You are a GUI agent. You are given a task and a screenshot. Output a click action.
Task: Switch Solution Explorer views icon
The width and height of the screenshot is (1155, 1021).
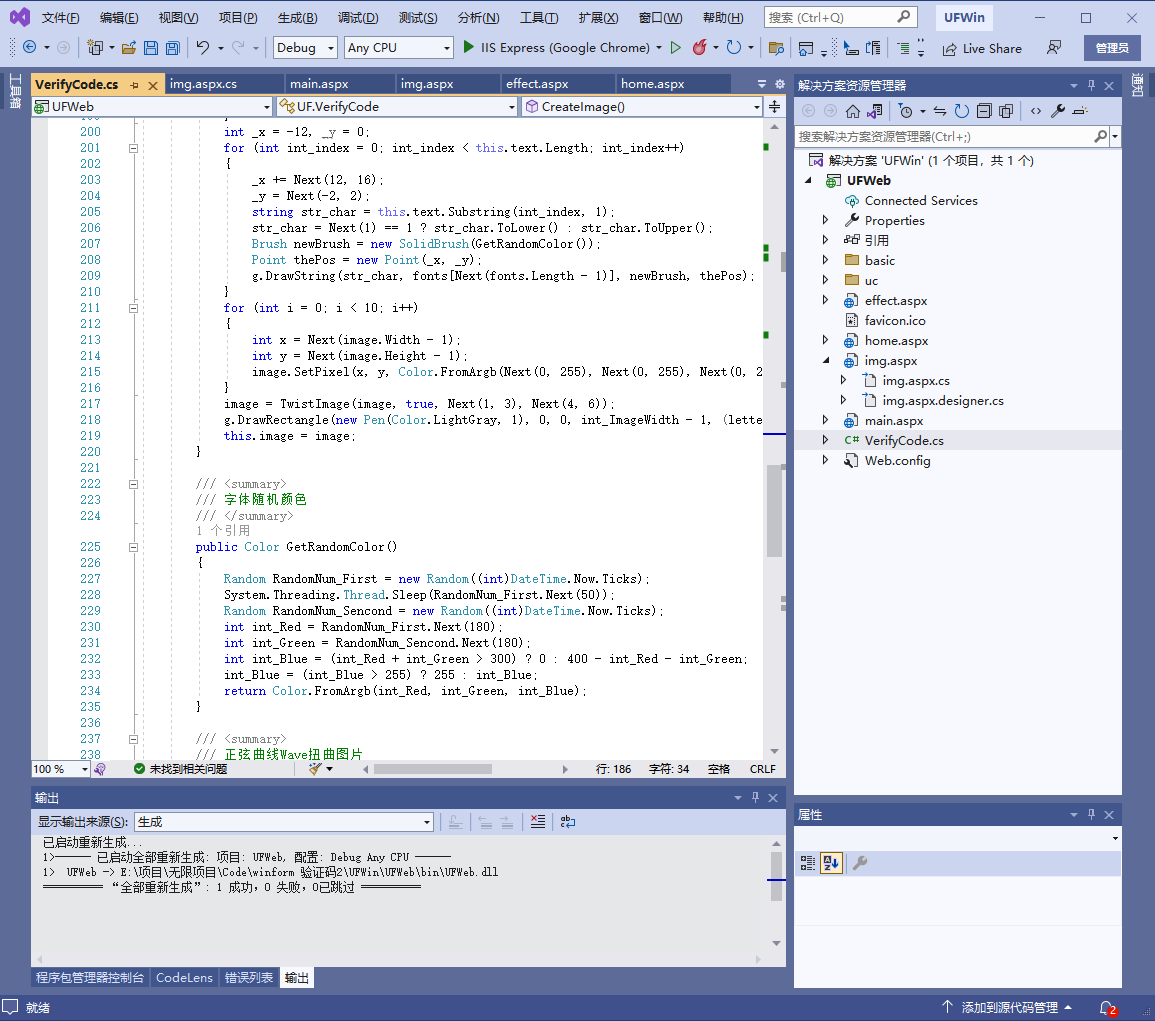pyautogui.click(x=874, y=111)
